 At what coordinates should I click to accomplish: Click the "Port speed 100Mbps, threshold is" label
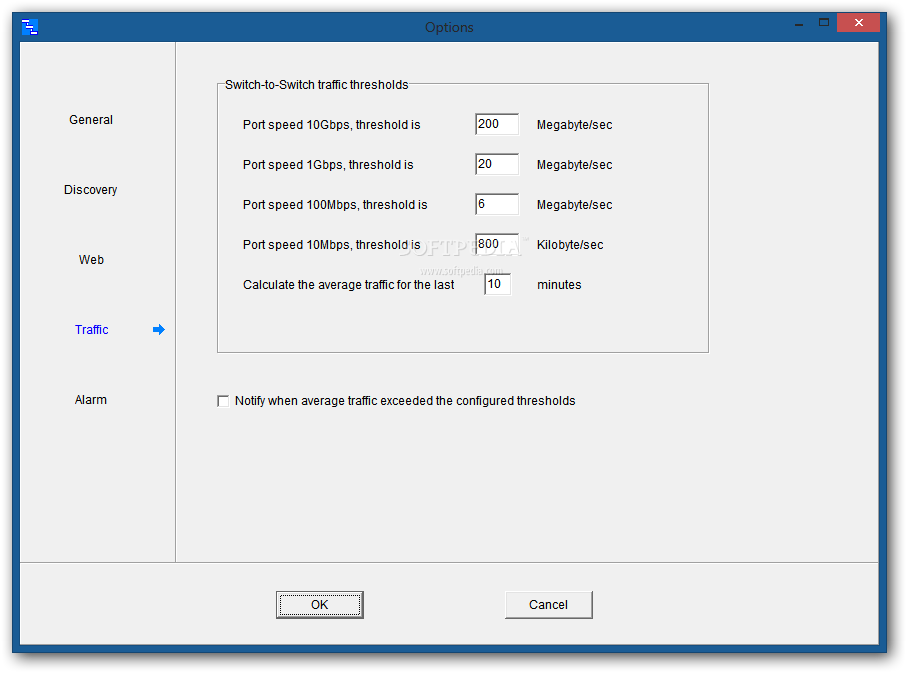(335, 205)
